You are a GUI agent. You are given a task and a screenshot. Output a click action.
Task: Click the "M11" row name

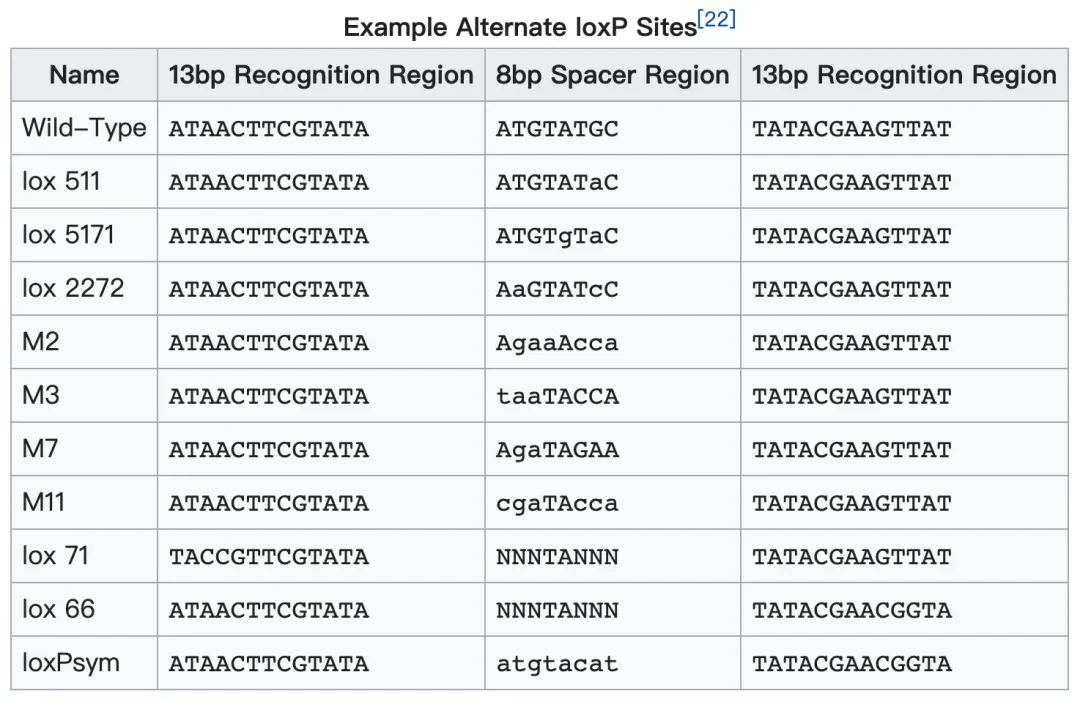pos(45,503)
